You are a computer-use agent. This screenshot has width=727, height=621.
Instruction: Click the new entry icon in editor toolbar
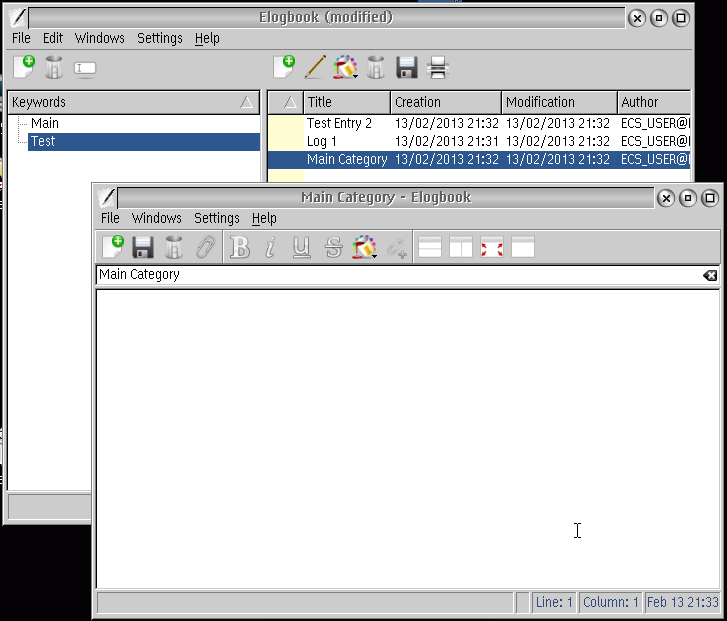click(113, 247)
